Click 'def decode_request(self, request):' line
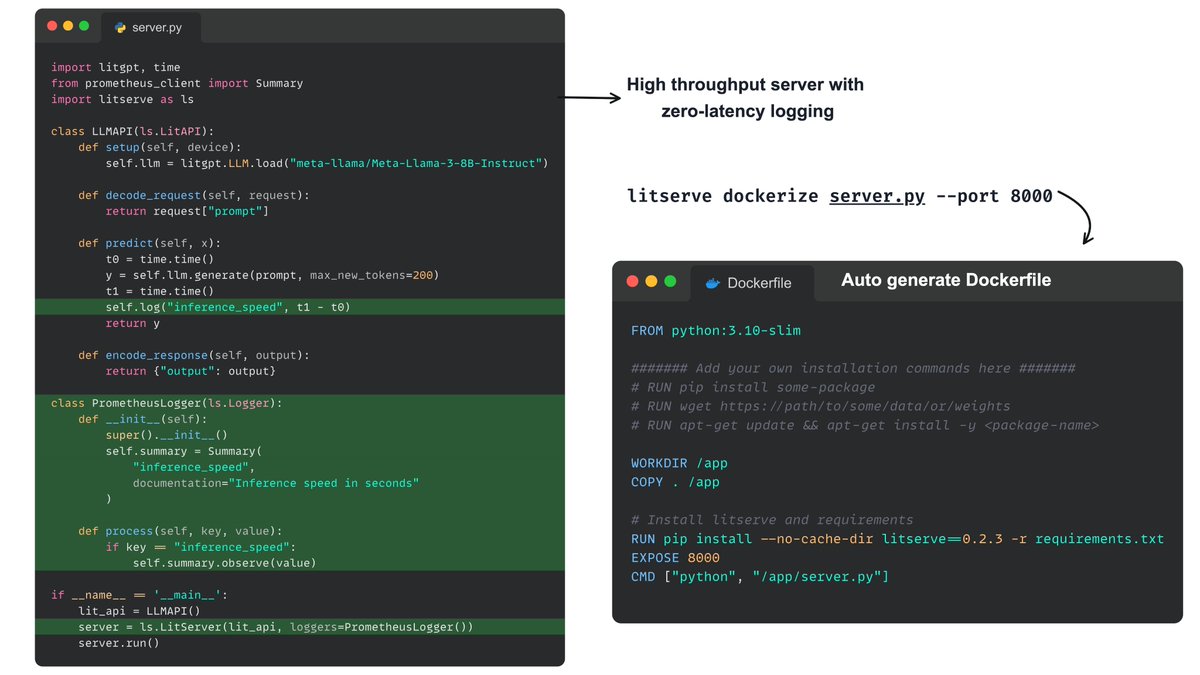The height and width of the screenshot is (675, 1200). pos(194,195)
